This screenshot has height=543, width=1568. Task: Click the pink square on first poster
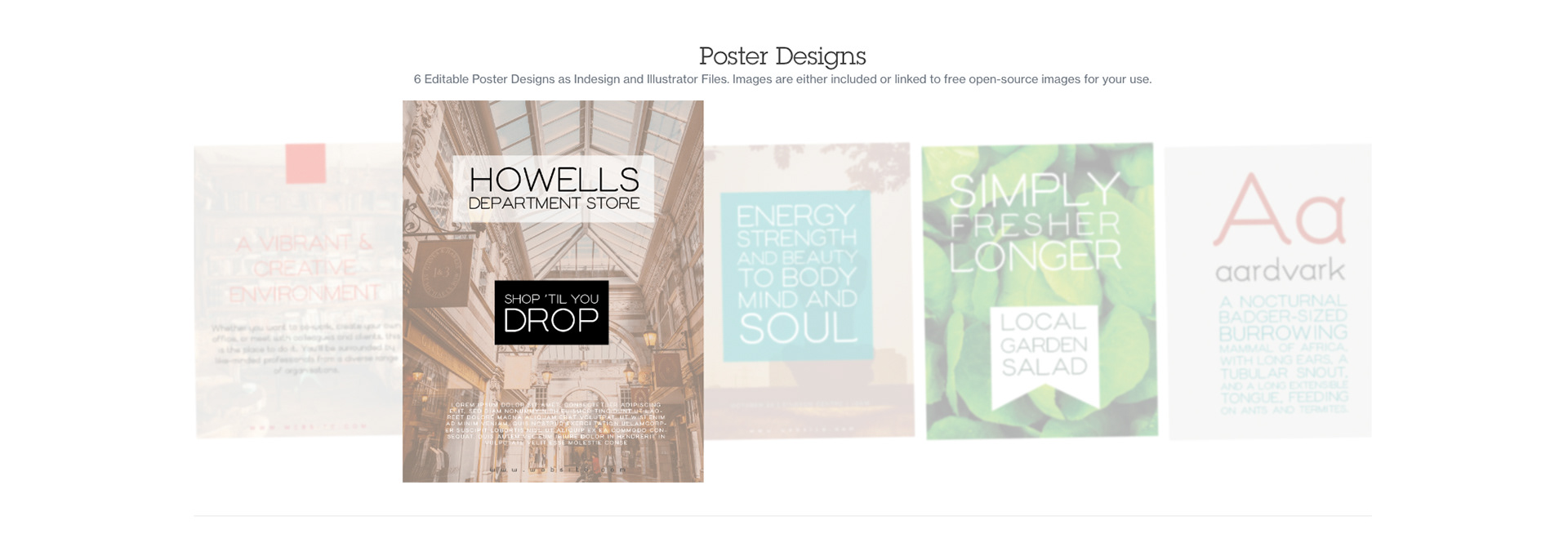(x=305, y=163)
